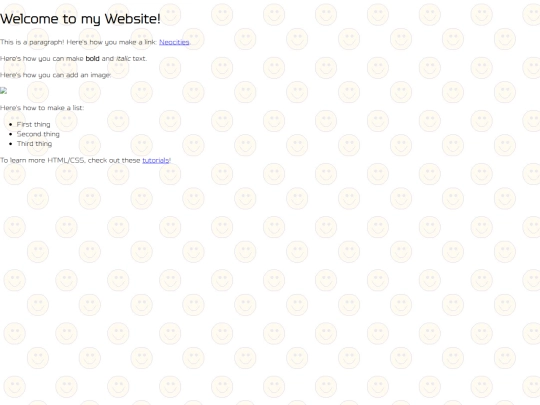The image size is (540, 405).
Task: Click the broken image icon
Action: coord(3,91)
